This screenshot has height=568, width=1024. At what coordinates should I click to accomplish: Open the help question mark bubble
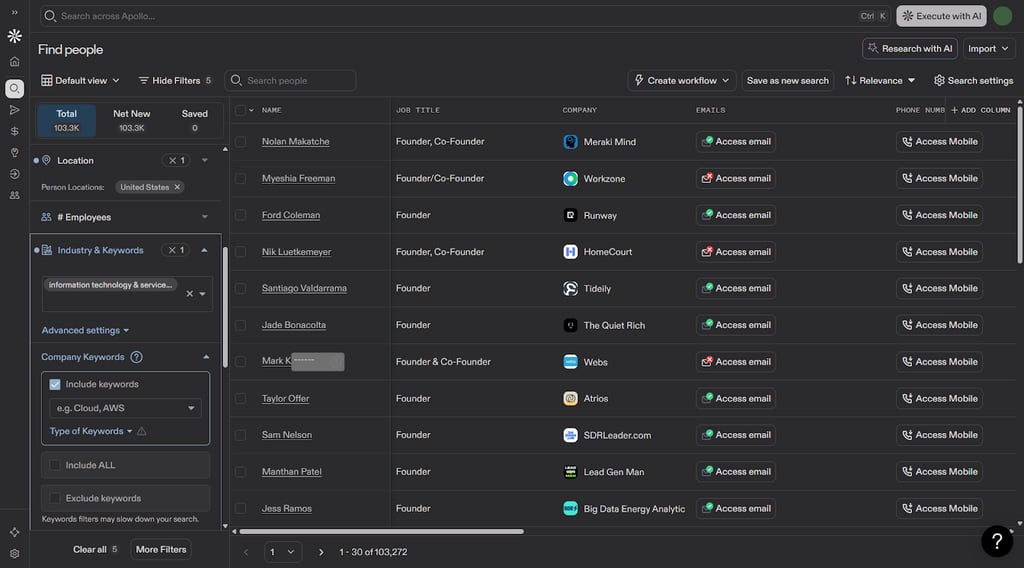point(997,541)
